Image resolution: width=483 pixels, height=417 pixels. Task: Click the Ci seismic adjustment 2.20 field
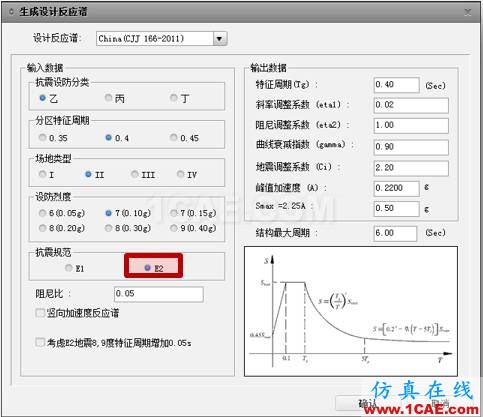coord(411,168)
